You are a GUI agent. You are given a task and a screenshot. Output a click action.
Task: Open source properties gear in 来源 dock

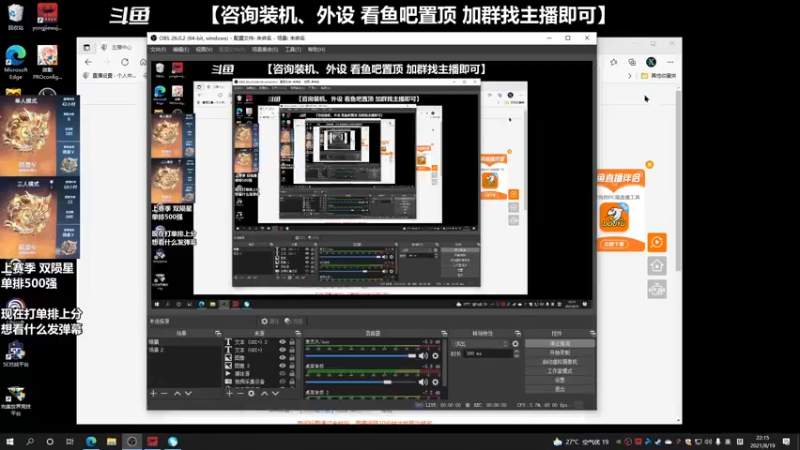click(x=251, y=393)
